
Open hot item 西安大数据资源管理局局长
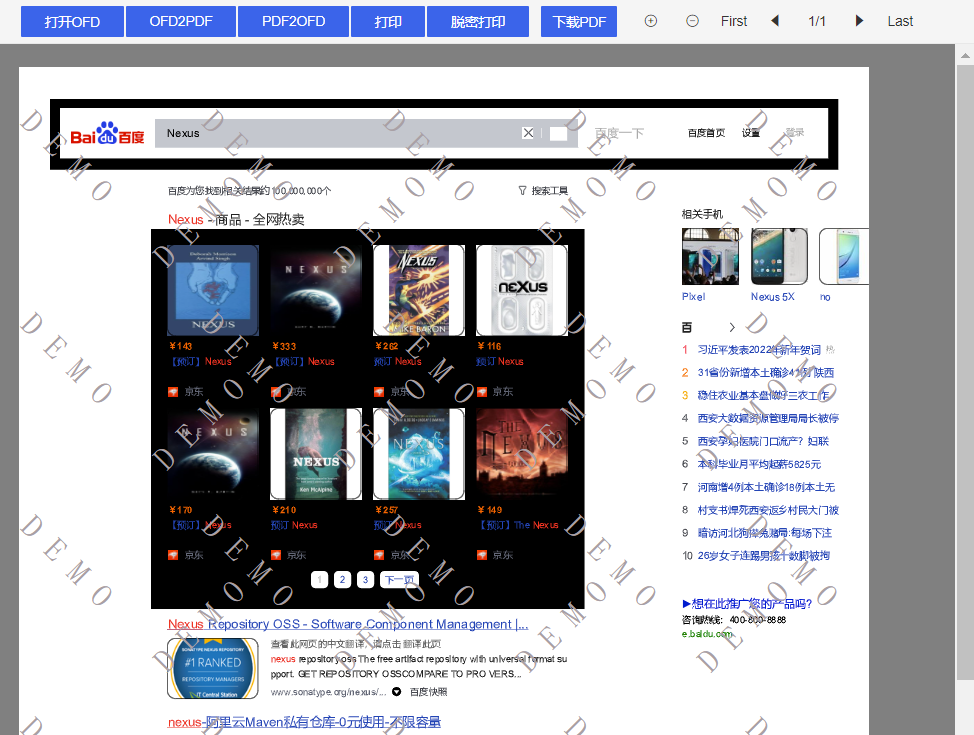pos(768,419)
